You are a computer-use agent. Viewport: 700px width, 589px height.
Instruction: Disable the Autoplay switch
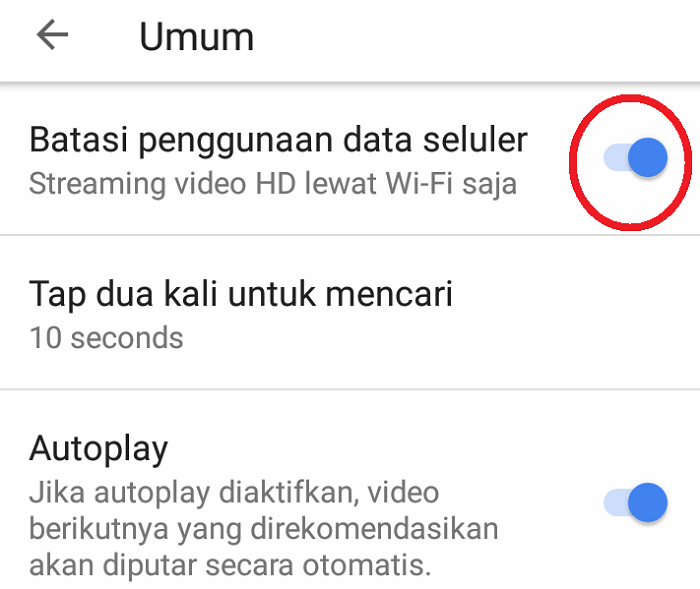pyautogui.click(x=636, y=502)
